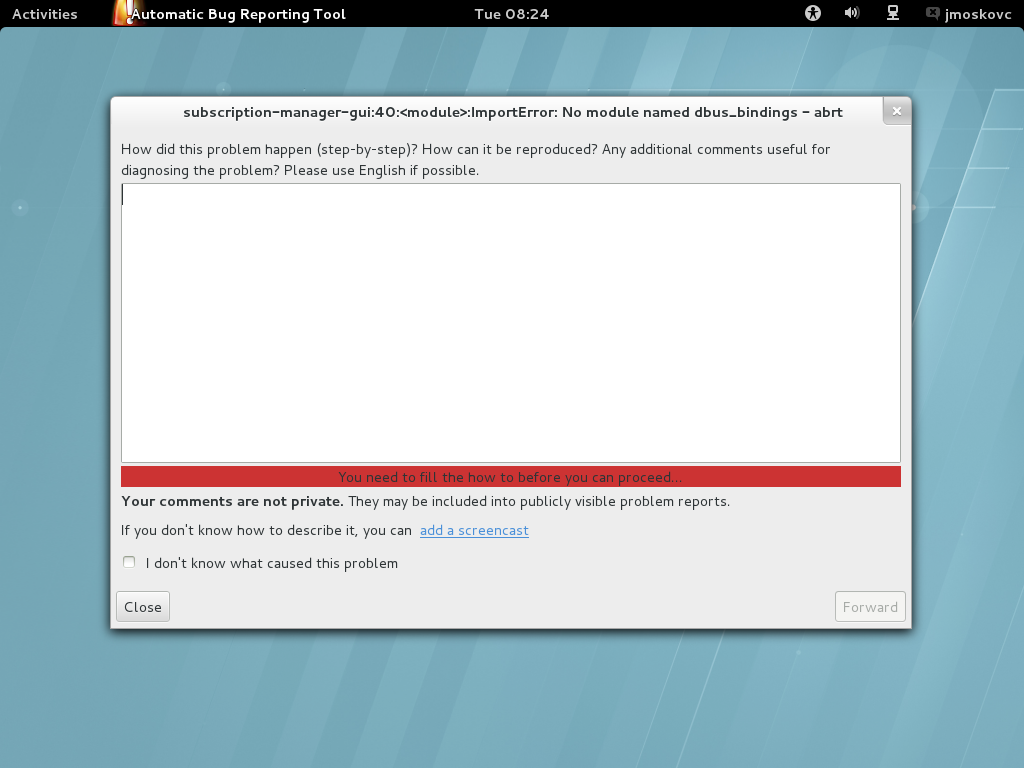Open the universal access menu icon
Screen dimensions: 1024x768
(x=812, y=13)
